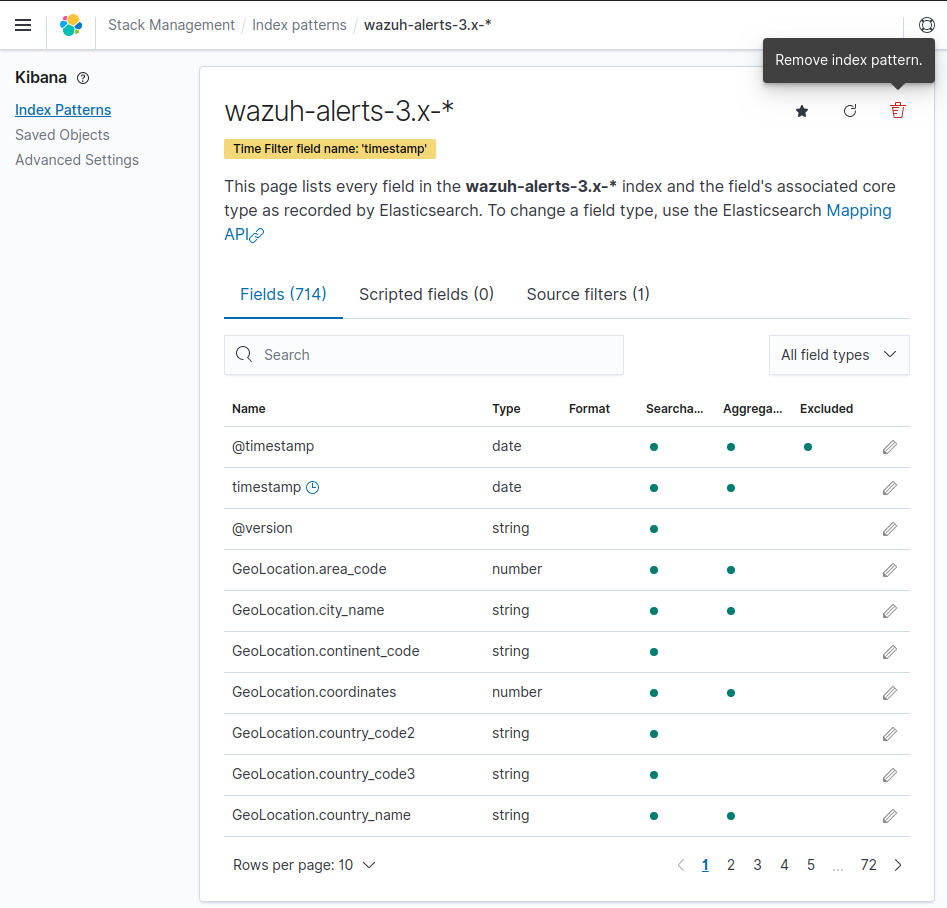Refresh the field list
This screenshot has height=908, width=947.
coord(850,111)
